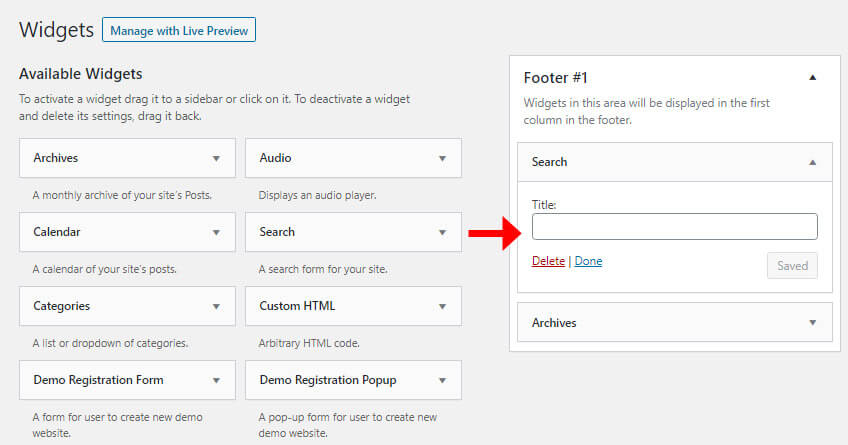Image resolution: width=848 pixels, height=445 pixels.
Task: Expand the Demo Registration Popup arrow
Action: 442,381
